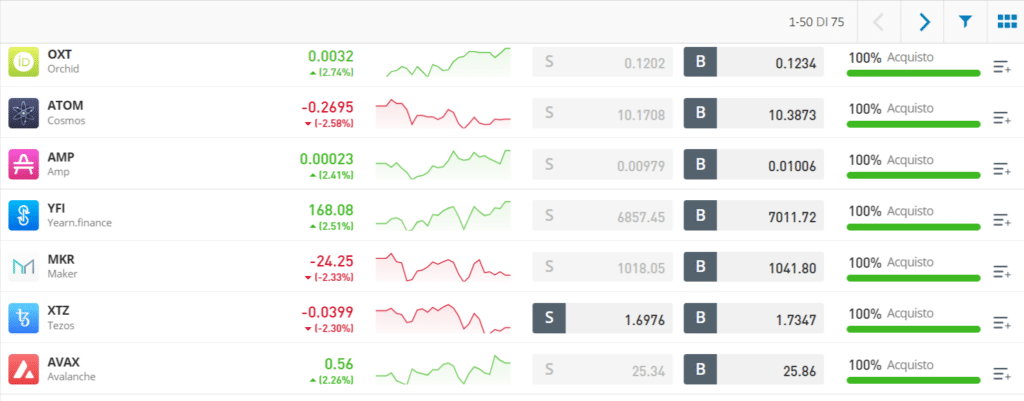The height and width of the screenshot is (401, 1024).
Task: Click MKR price change -24.25
Action: [x=332, y=261]
